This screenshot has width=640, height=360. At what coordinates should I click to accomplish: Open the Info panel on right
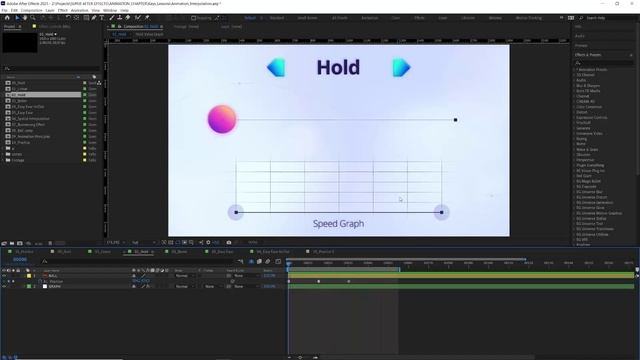(x=578, y=27)
